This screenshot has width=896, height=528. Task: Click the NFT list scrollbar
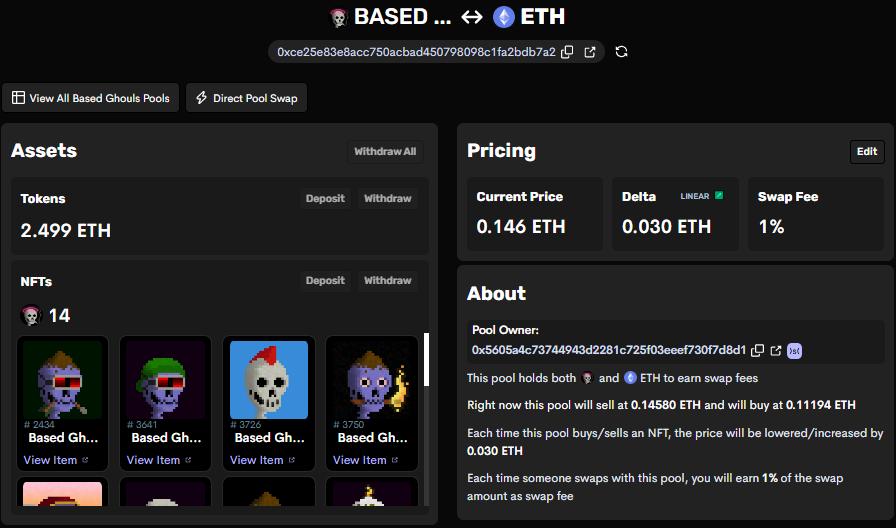click(426, 359)
